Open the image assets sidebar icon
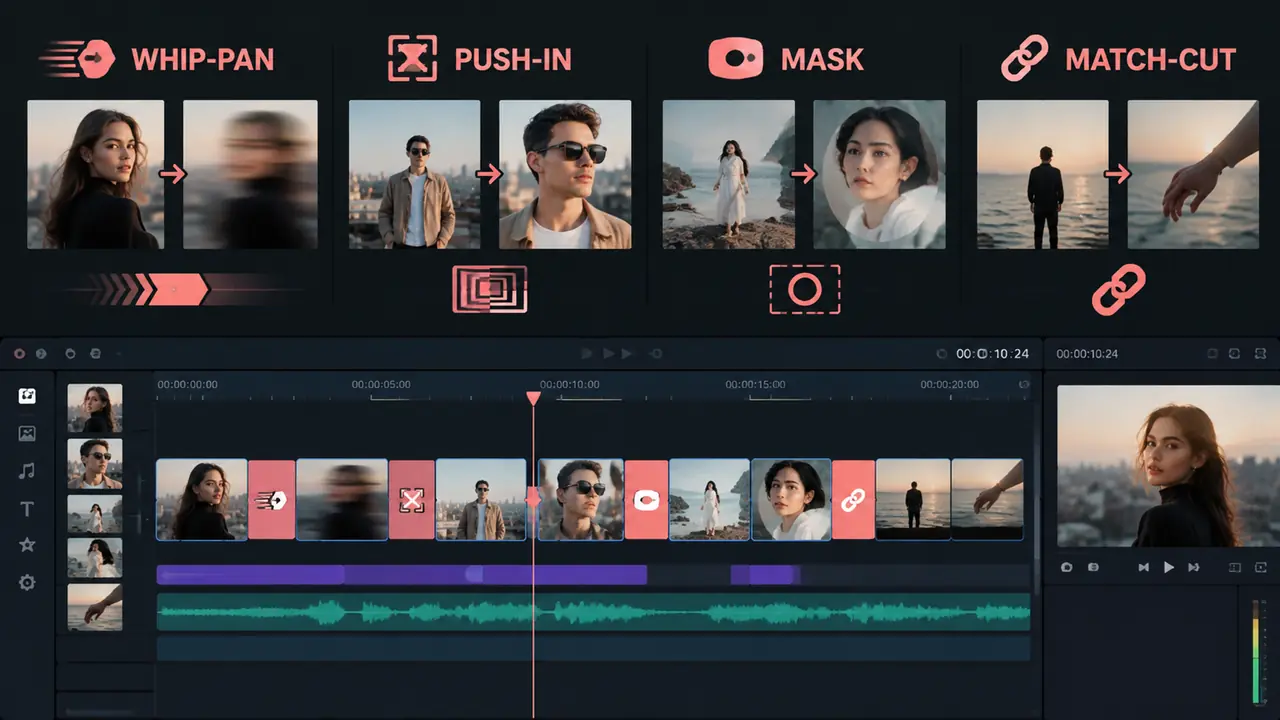The width and height of the screenshot is (1280, 720). (x=27, y=433)
